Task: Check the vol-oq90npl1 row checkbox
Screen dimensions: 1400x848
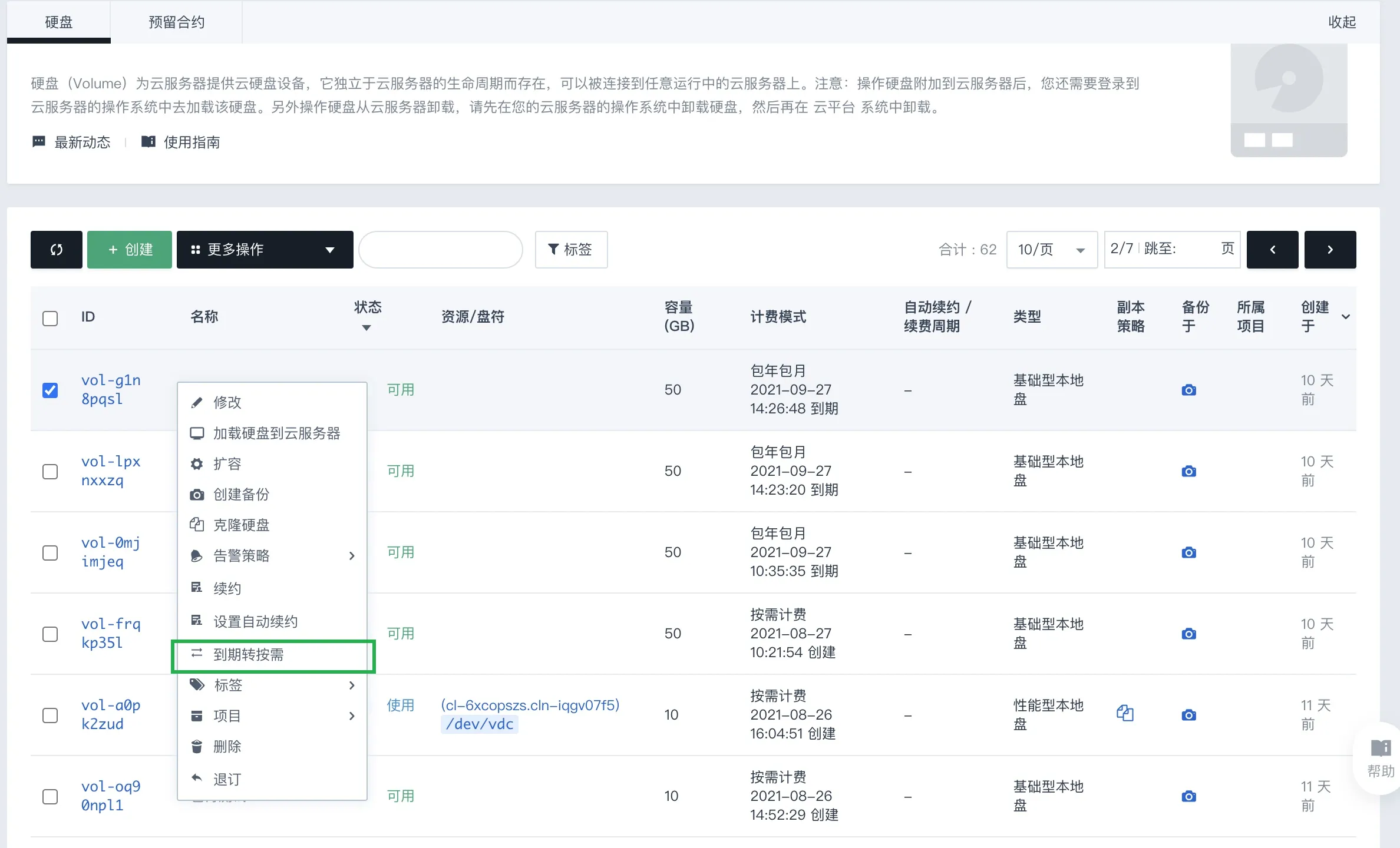Action: [50, 797]
